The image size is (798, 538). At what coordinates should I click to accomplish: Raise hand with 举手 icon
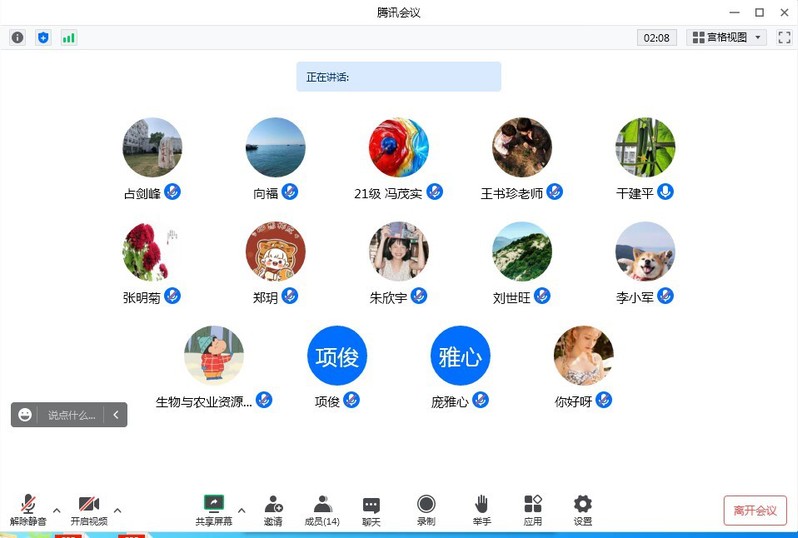pyautogui.click(x=481, y=510)
